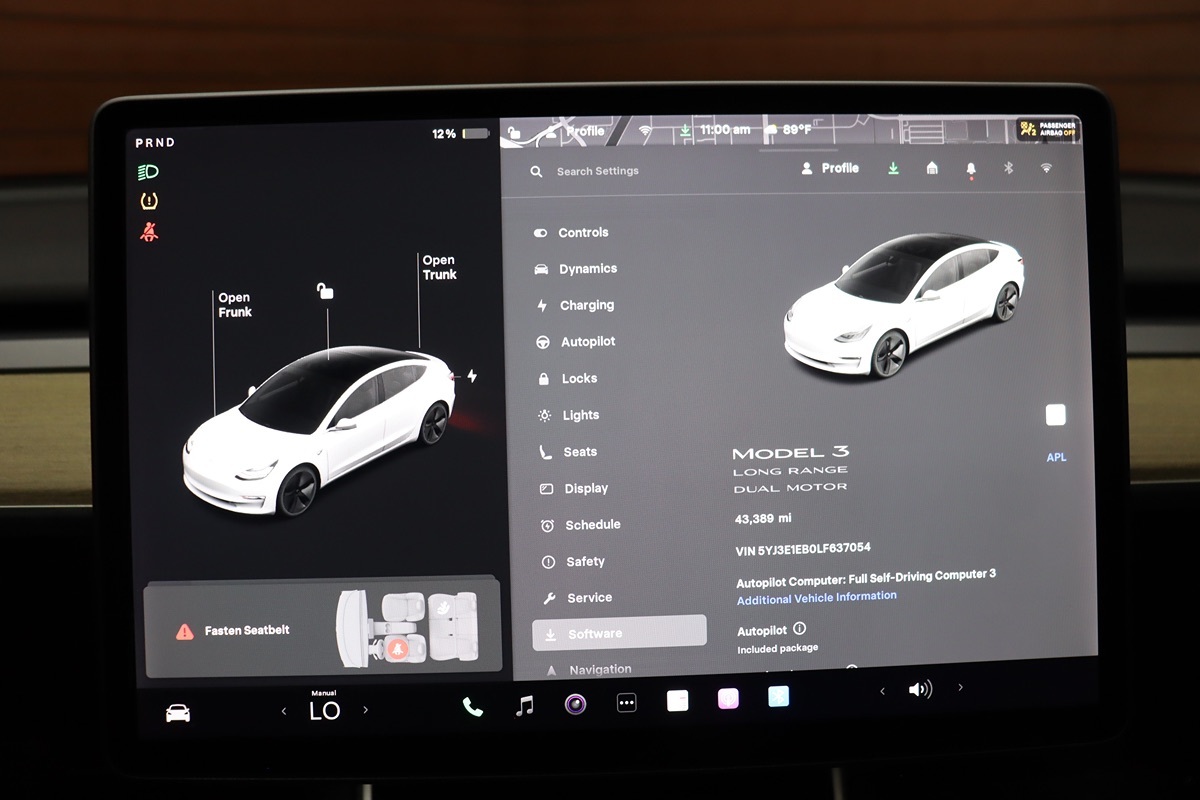1200x800 pixels.
Task: Tap the red seatbelt warning icon
Action: pyautogui.click(x=149, y=232)
